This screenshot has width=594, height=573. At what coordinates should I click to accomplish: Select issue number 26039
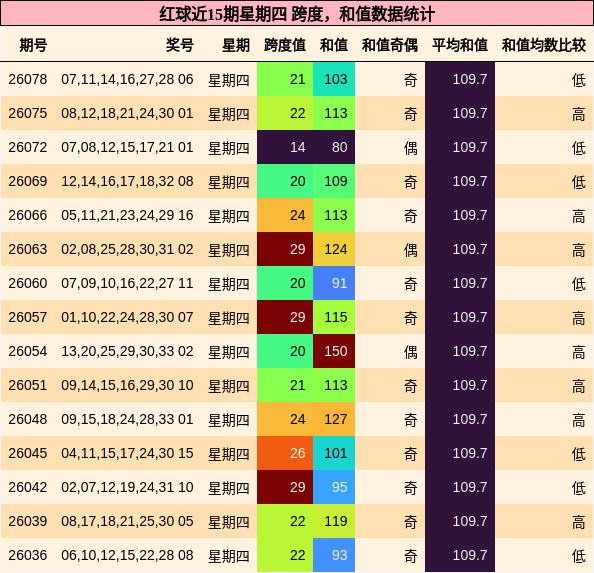click(28, 521)
